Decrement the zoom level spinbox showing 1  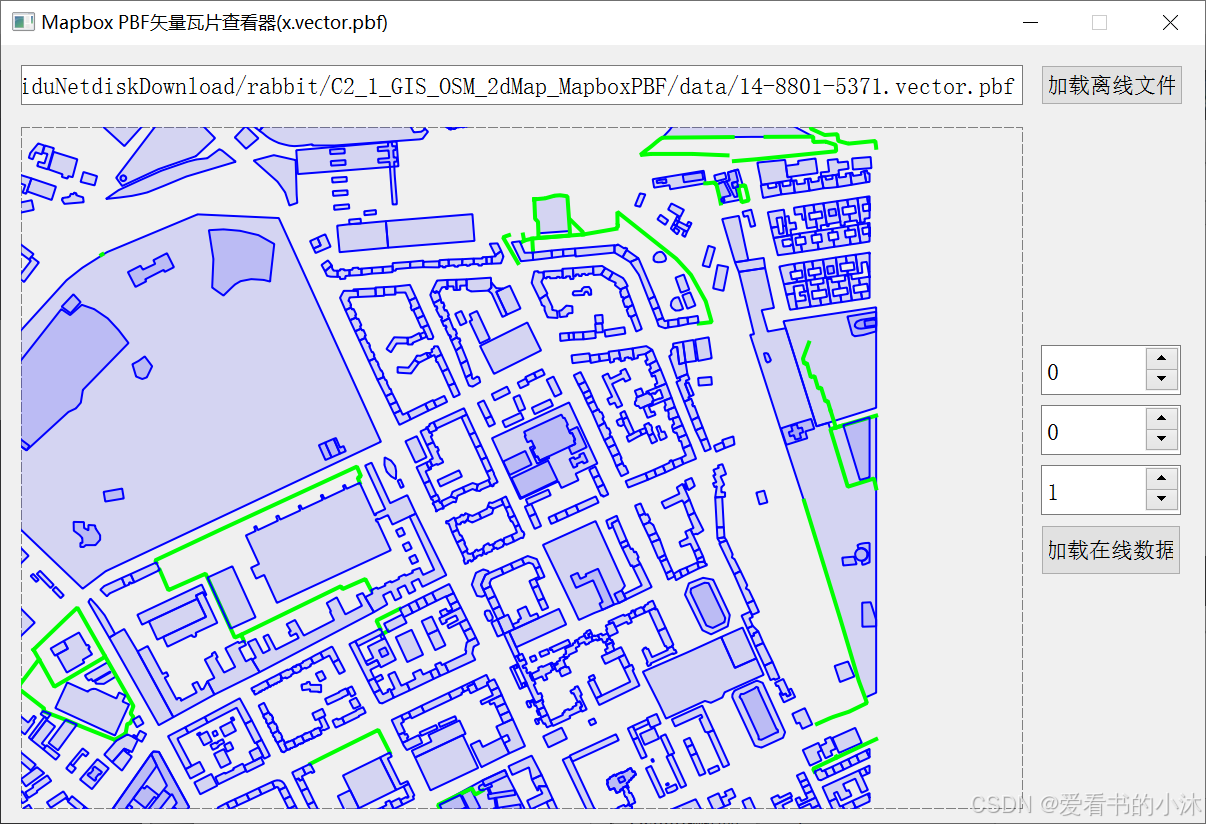click(1161, 499)
